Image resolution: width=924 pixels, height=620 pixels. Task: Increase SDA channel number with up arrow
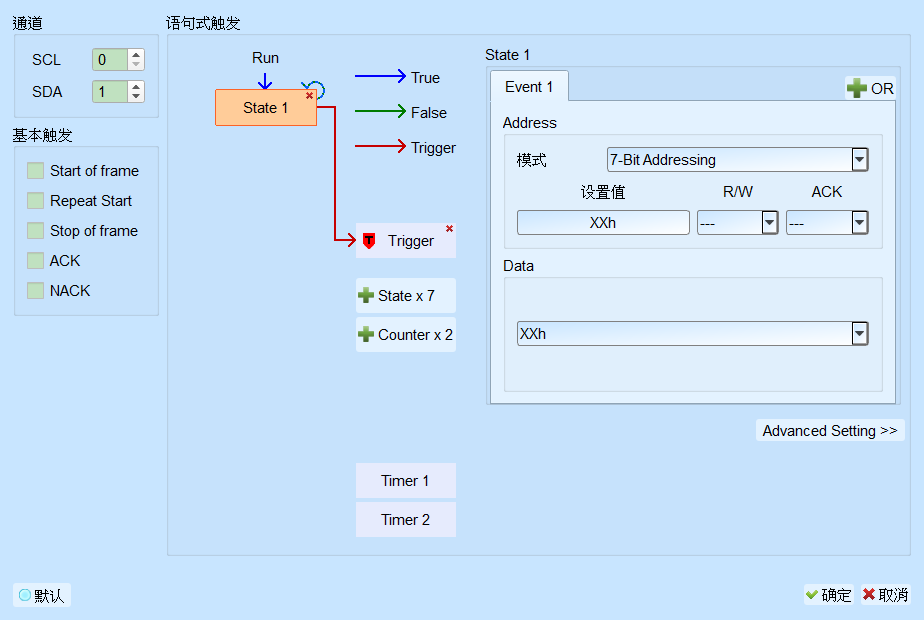[136, 87]
